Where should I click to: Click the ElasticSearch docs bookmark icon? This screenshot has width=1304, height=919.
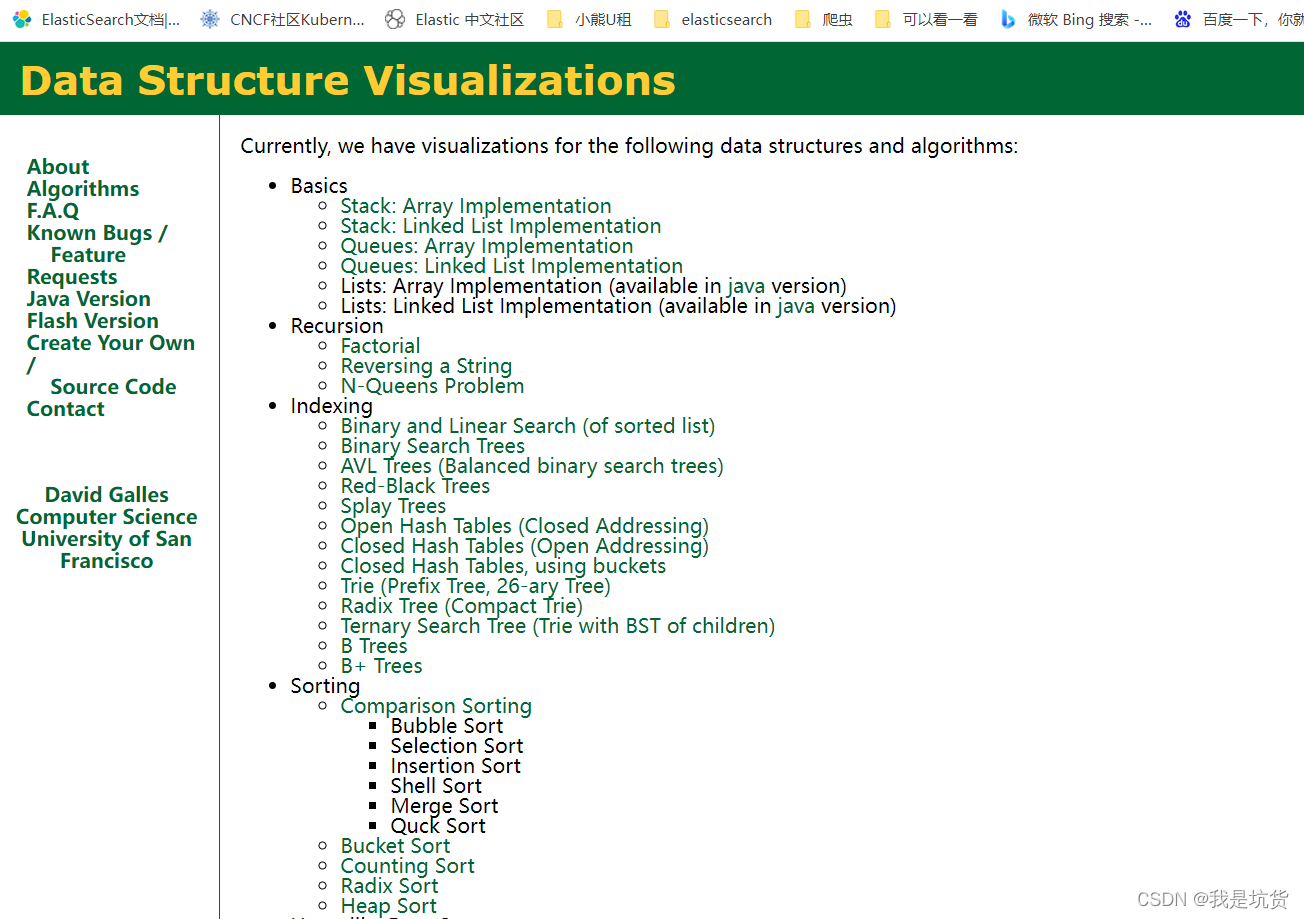point(22,19)
